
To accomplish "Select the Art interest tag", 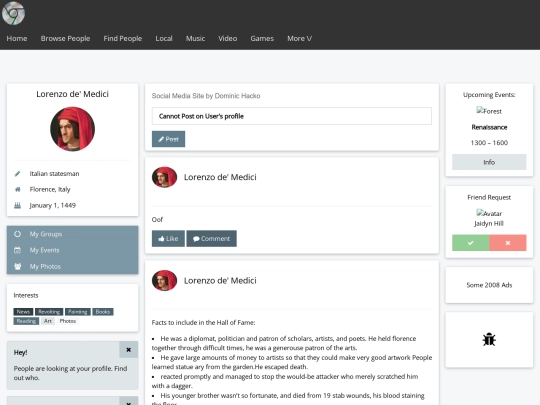I will click(x=48, y=321).
